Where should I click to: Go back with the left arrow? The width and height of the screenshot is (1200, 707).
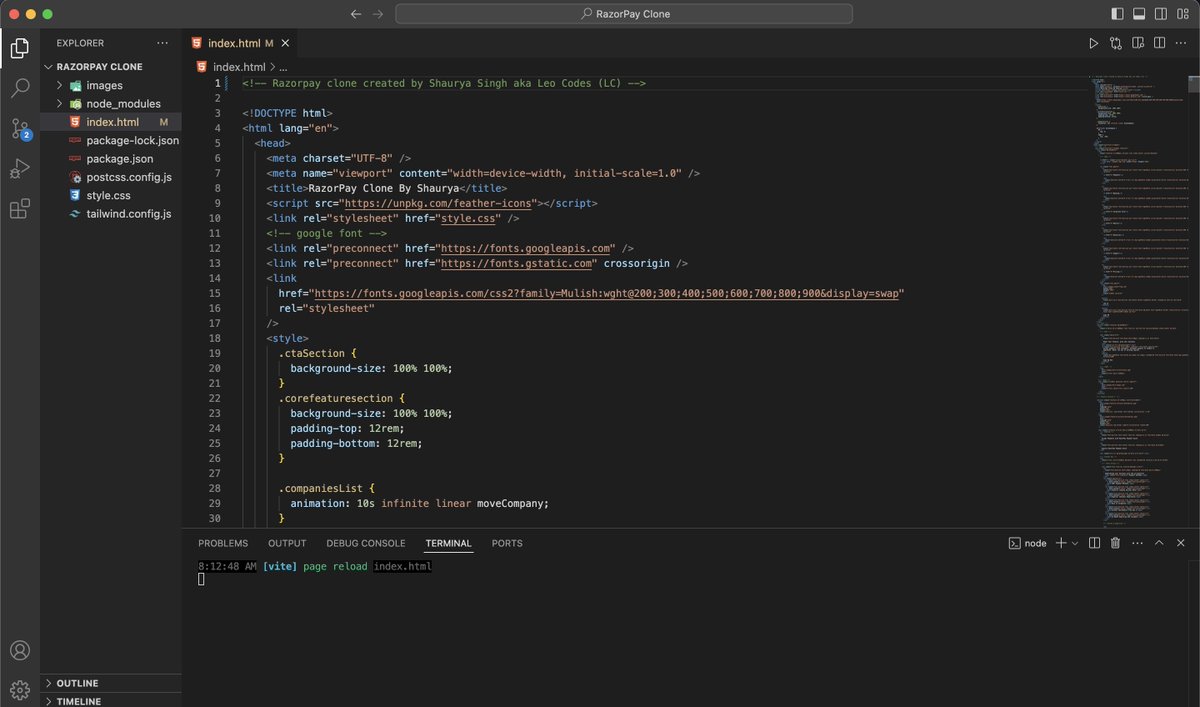(356, 14)
